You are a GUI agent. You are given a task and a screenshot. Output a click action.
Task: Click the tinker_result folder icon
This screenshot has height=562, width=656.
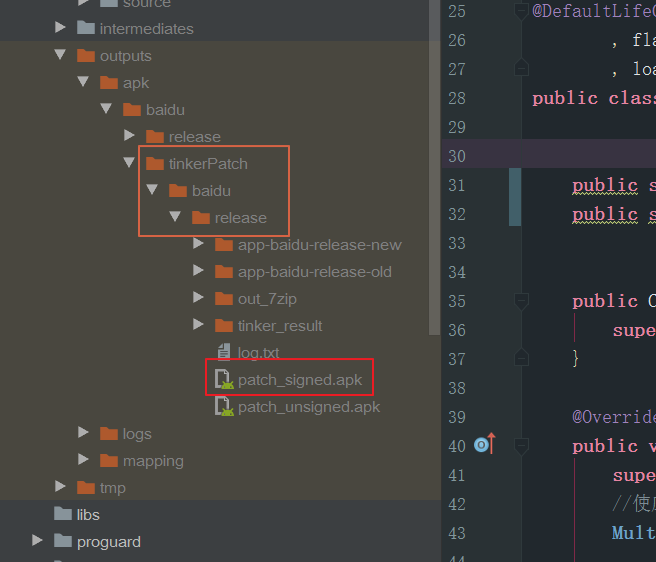(224, 326)
